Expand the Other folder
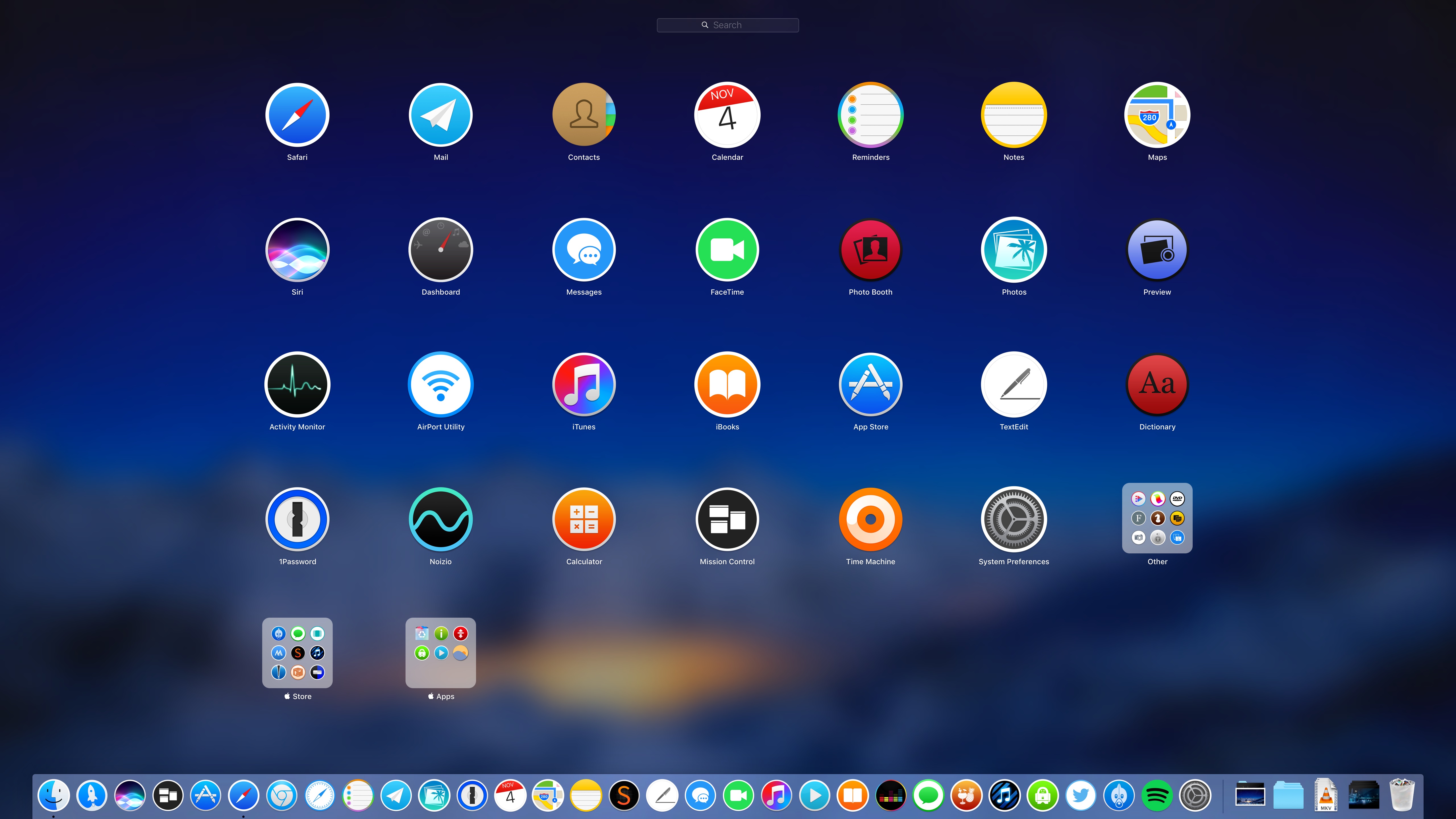 (x=1157, y=518)
